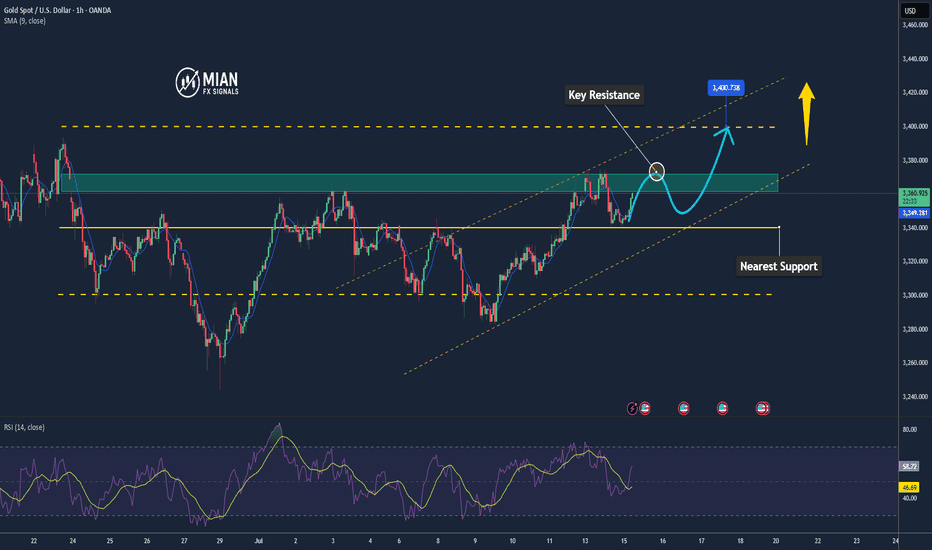This screenshot has width=932, height=550.
Task: Click the Jul label on time axis
Action: tap(259, 541)
